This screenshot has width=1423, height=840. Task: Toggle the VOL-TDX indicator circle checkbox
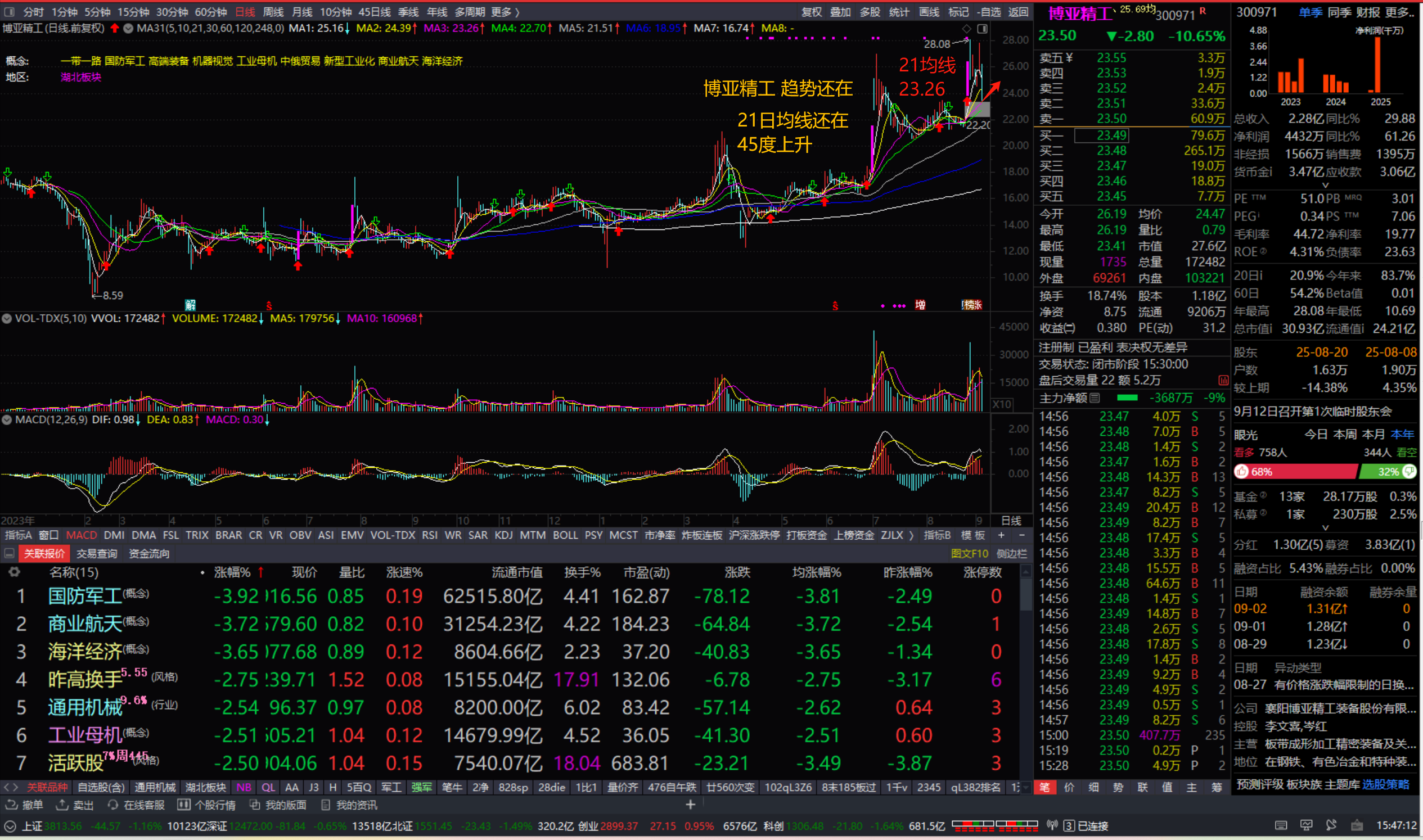tap(7, 318)
